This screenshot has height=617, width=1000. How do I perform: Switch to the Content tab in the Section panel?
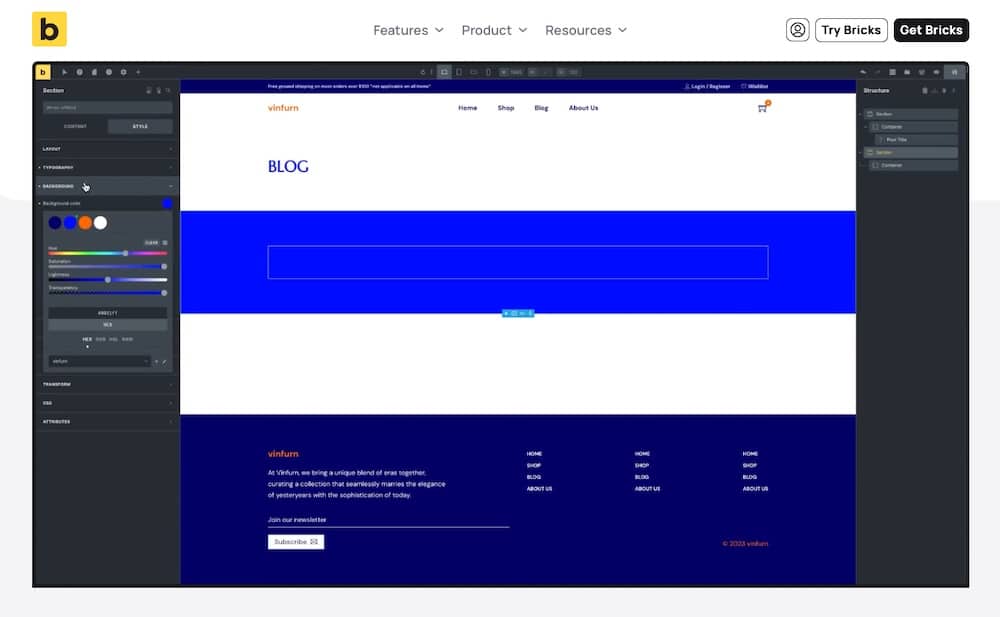(75, 126)
